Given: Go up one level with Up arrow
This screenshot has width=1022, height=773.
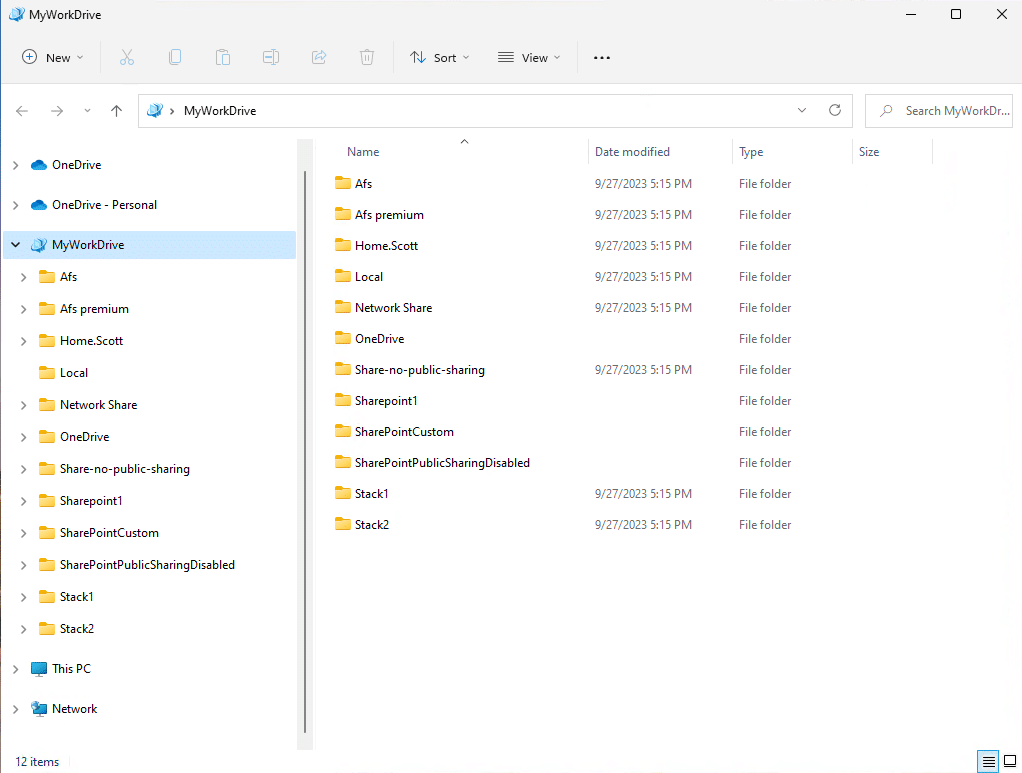Looking at the screenshot, I should point(116,111).
